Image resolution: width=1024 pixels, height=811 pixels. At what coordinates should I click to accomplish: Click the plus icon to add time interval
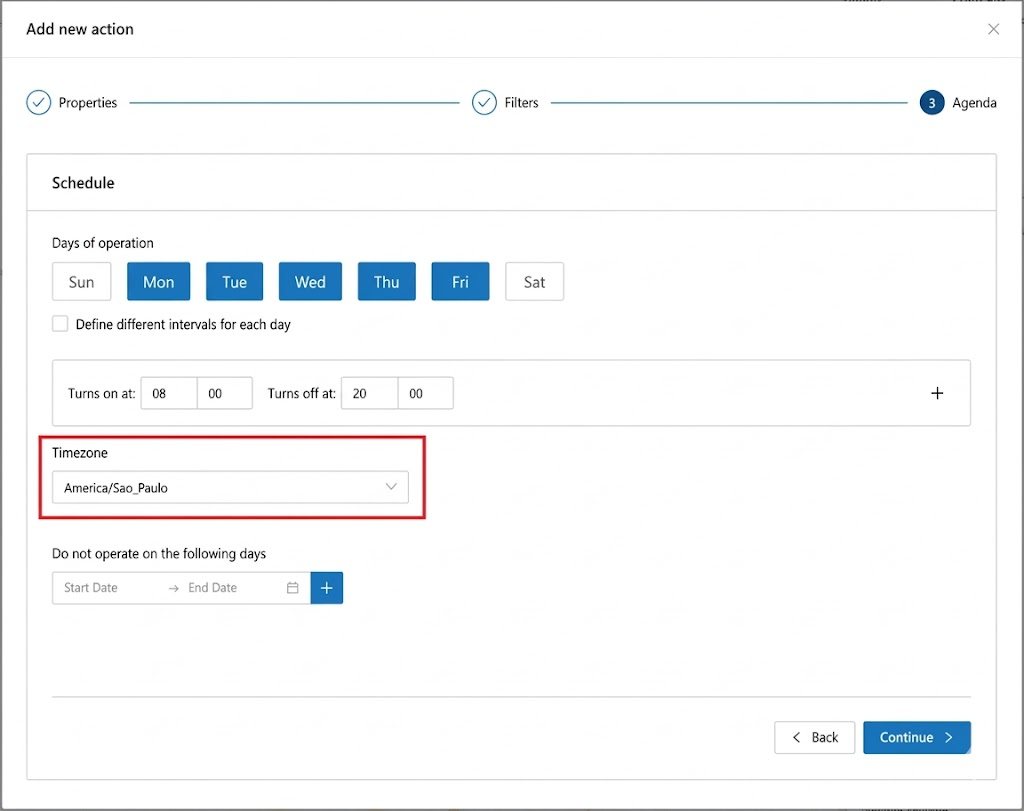tap(937, 393)
